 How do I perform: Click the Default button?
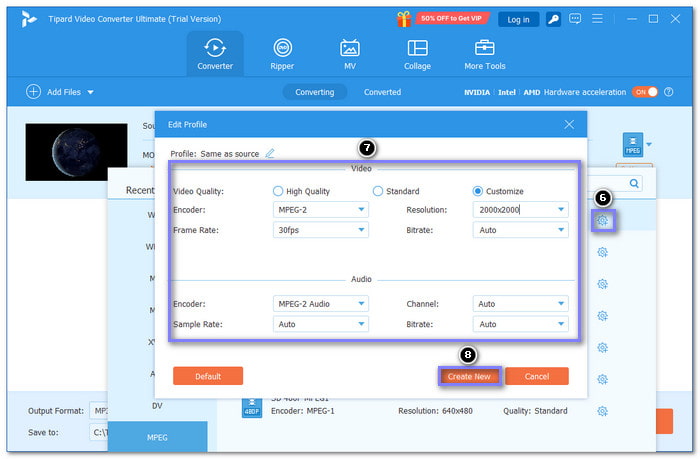[208, 376]
